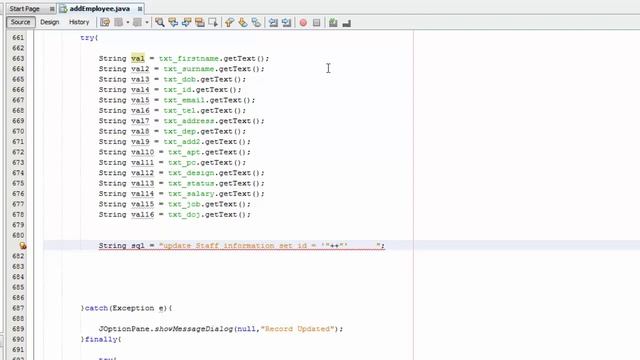Open the Forward navigation dropdown arrow
640x360 pixels.
147,22
